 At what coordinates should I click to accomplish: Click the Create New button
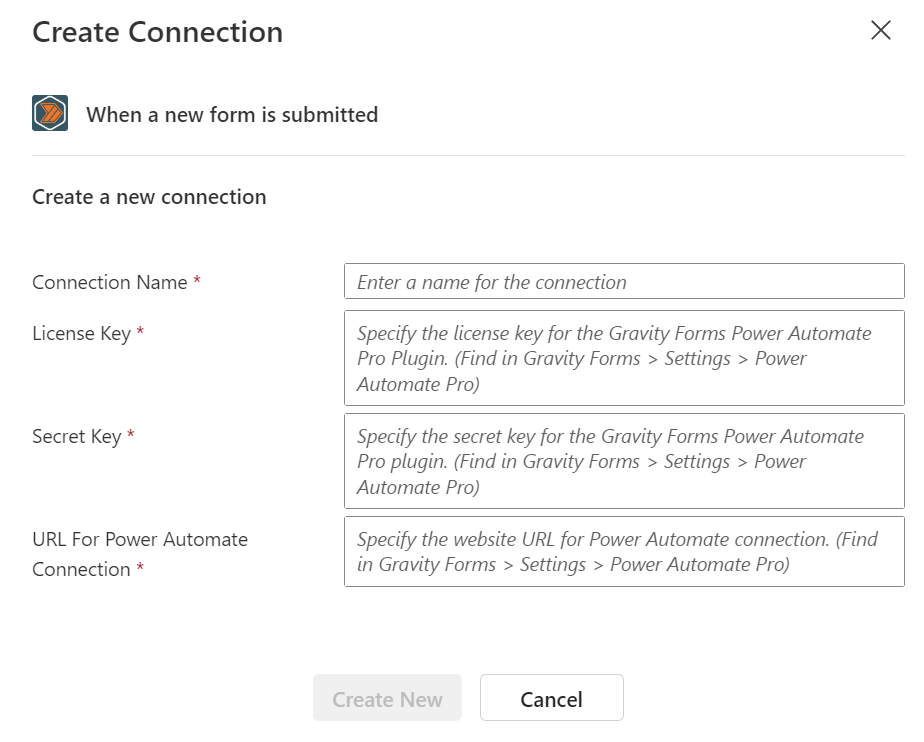(387, 698)
